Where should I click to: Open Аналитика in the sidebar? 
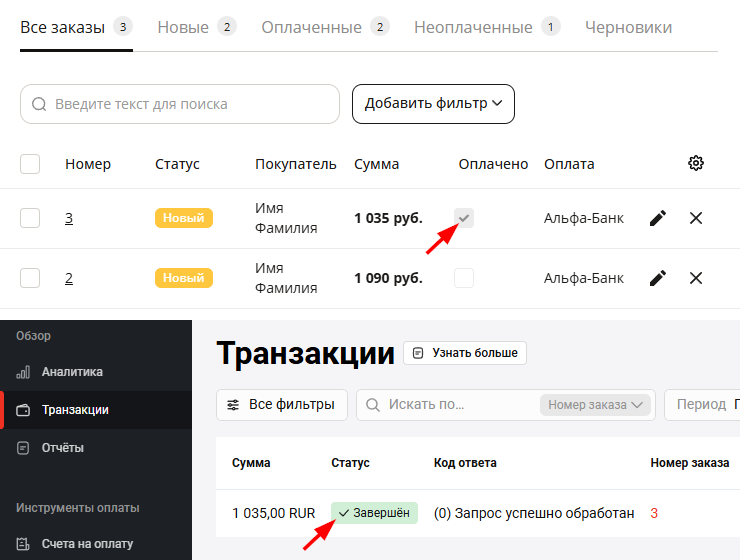tap(96, 372)
